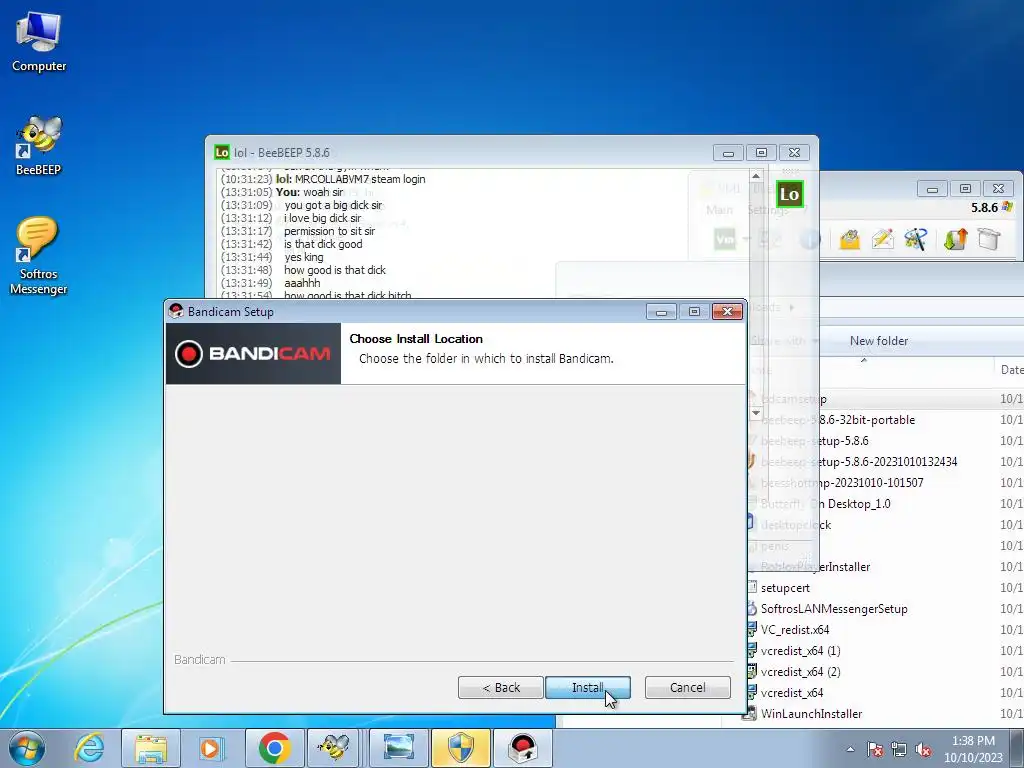This screenshot has width=1024, height=768.
Task: Open the picture viewer taskbar item
Action: click(x=398, y=748)
